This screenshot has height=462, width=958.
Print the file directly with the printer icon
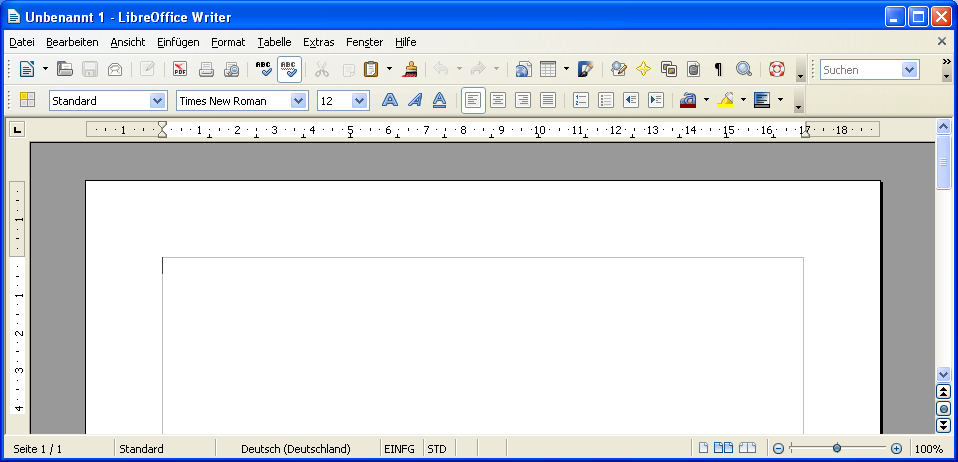(207, 69)
